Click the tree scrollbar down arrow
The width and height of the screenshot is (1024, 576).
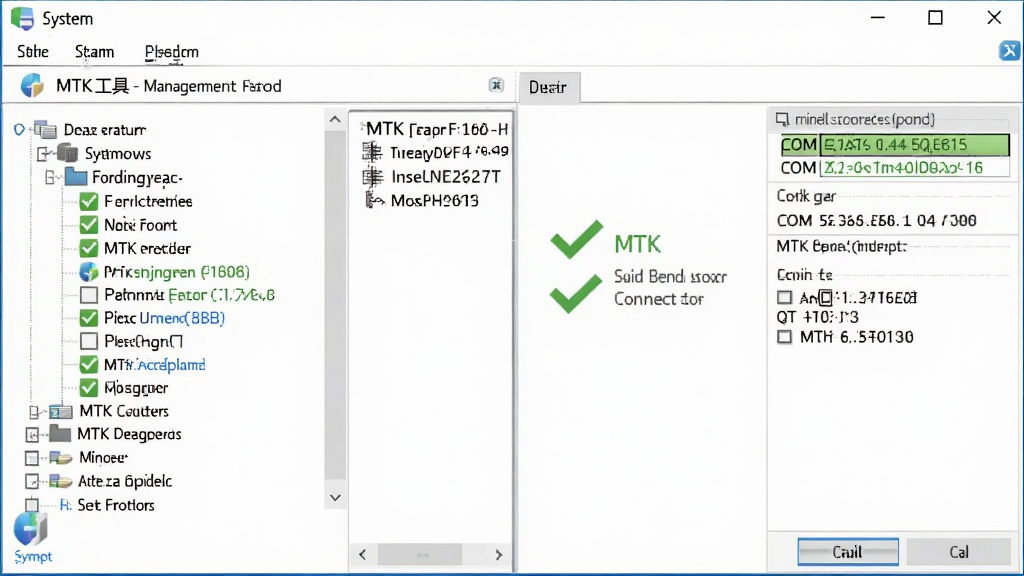(x=335, y=498)
